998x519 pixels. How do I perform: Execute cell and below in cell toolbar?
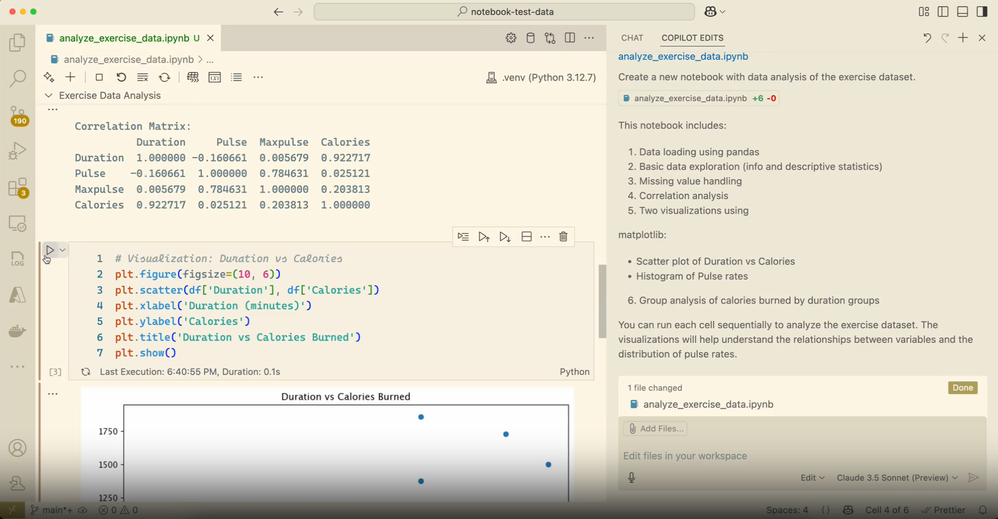coord(505,237)
